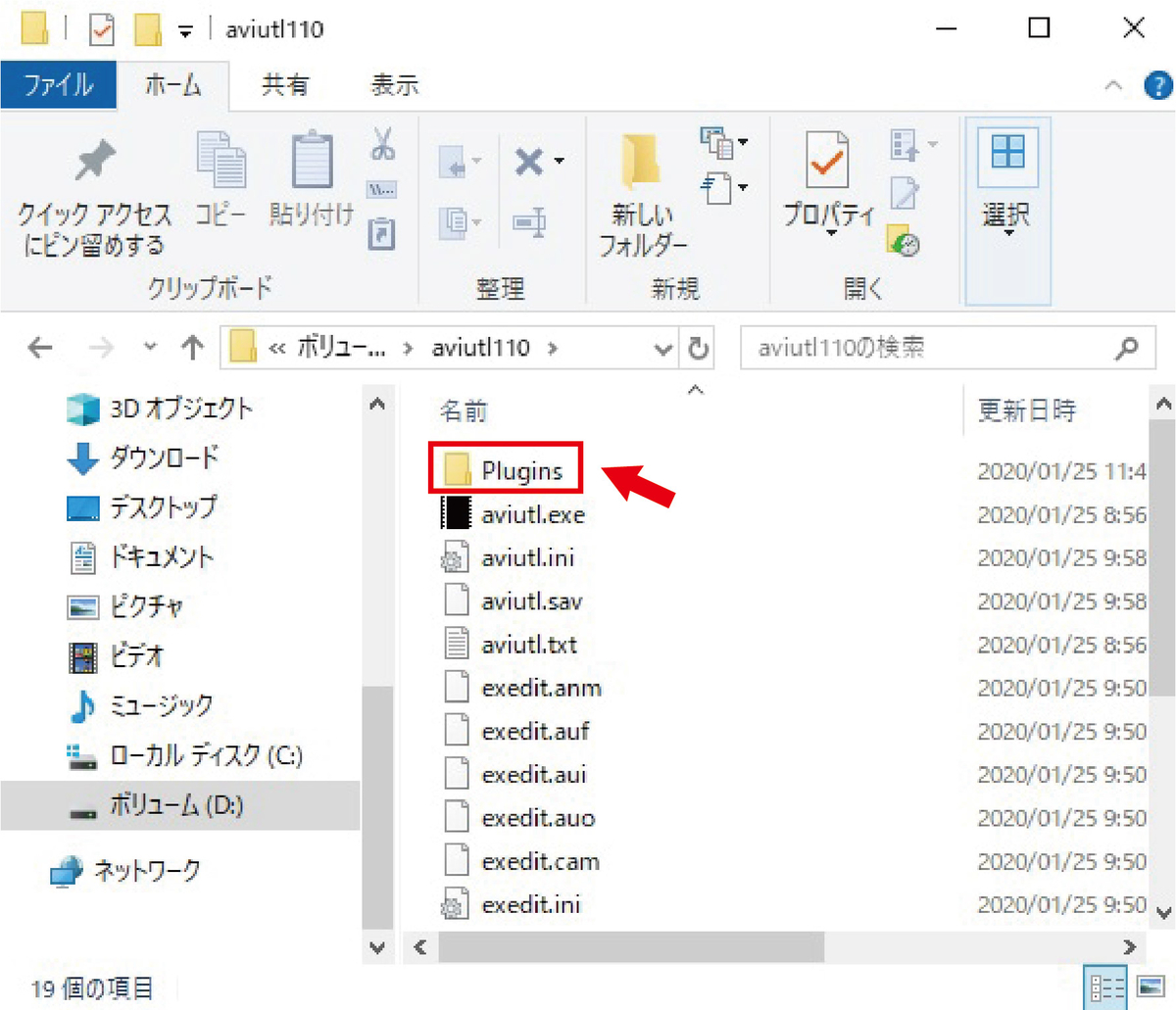Image resolution: width=1176 pixels, height=1010 pixels.
Task: Open the ribbon help icon
Action: point(1157,86)
